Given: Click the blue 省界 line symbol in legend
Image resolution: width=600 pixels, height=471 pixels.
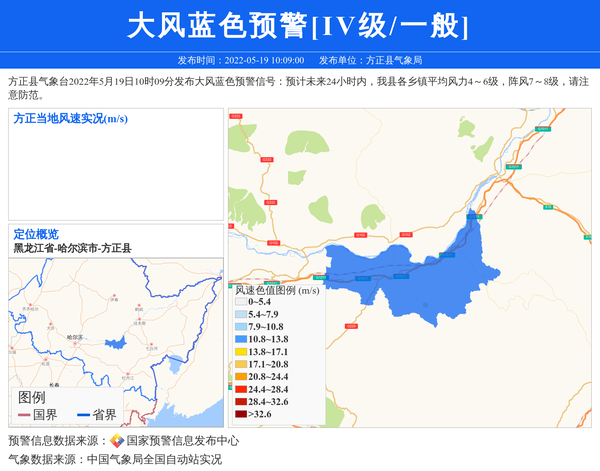Looking at the screenshot, I should pyautogui.click(x=82, y=414).
